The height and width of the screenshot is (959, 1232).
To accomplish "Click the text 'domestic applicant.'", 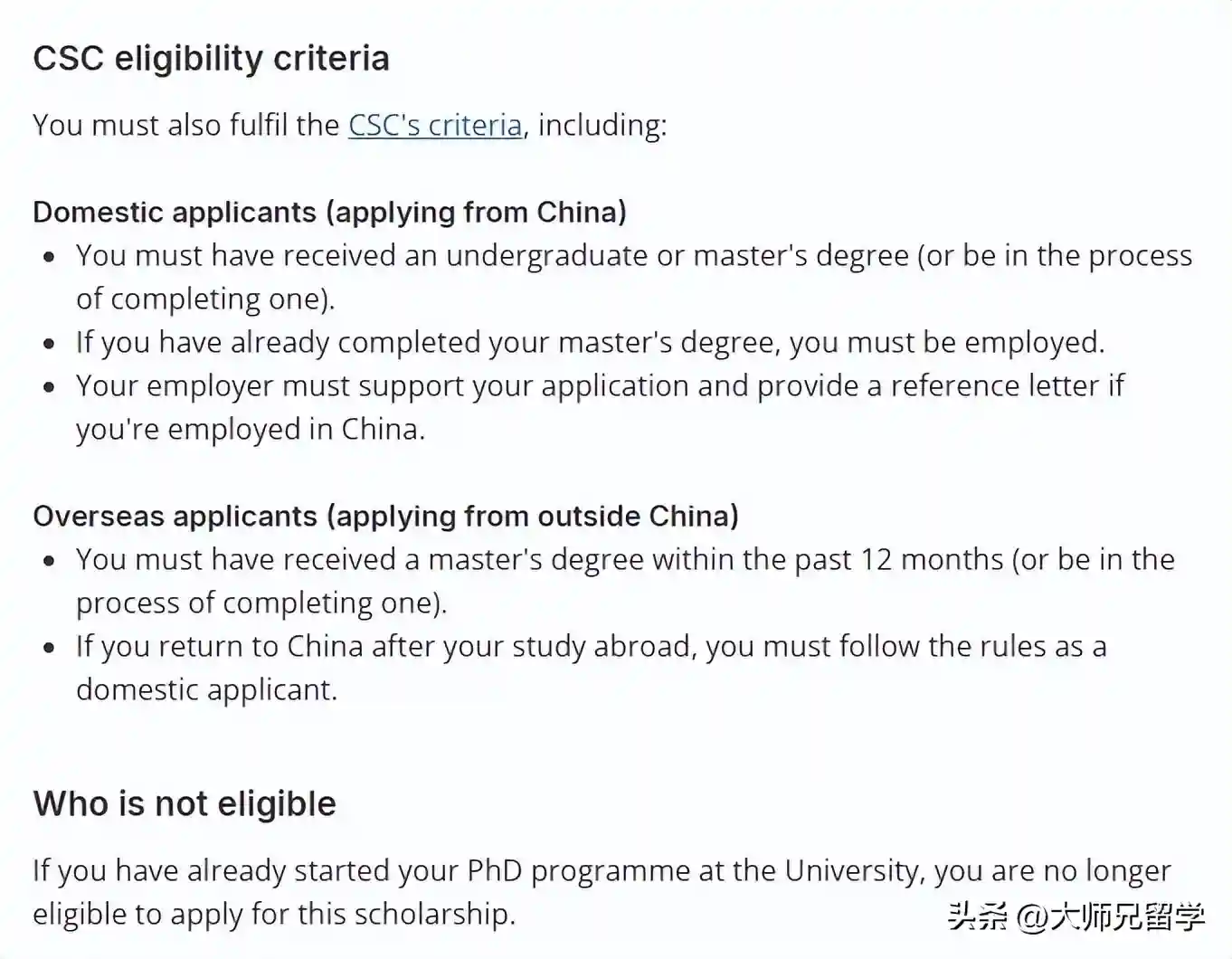I will pos(206,689).
